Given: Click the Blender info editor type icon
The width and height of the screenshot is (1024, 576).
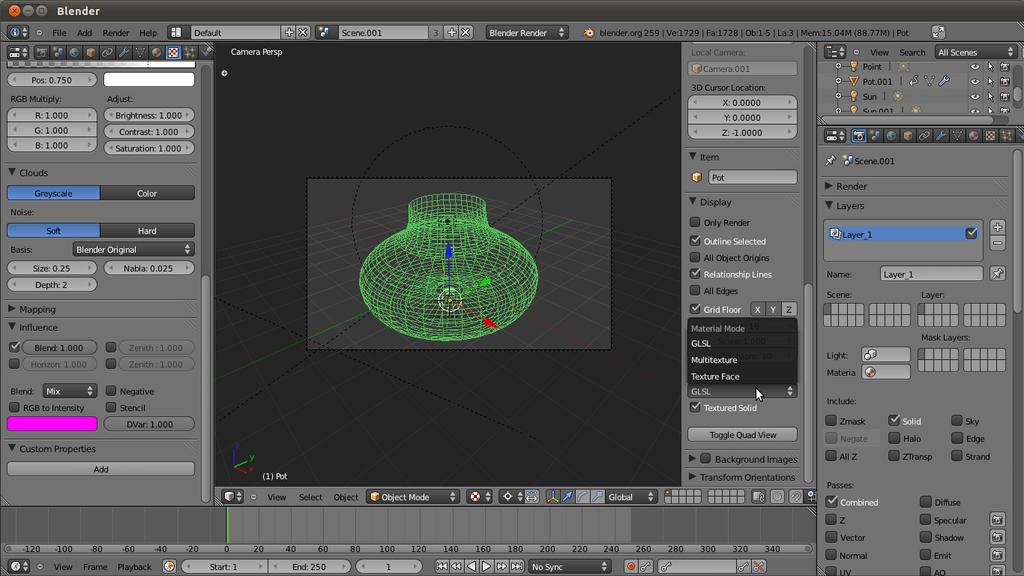Looking at the screenshot, I should [16, 32].
